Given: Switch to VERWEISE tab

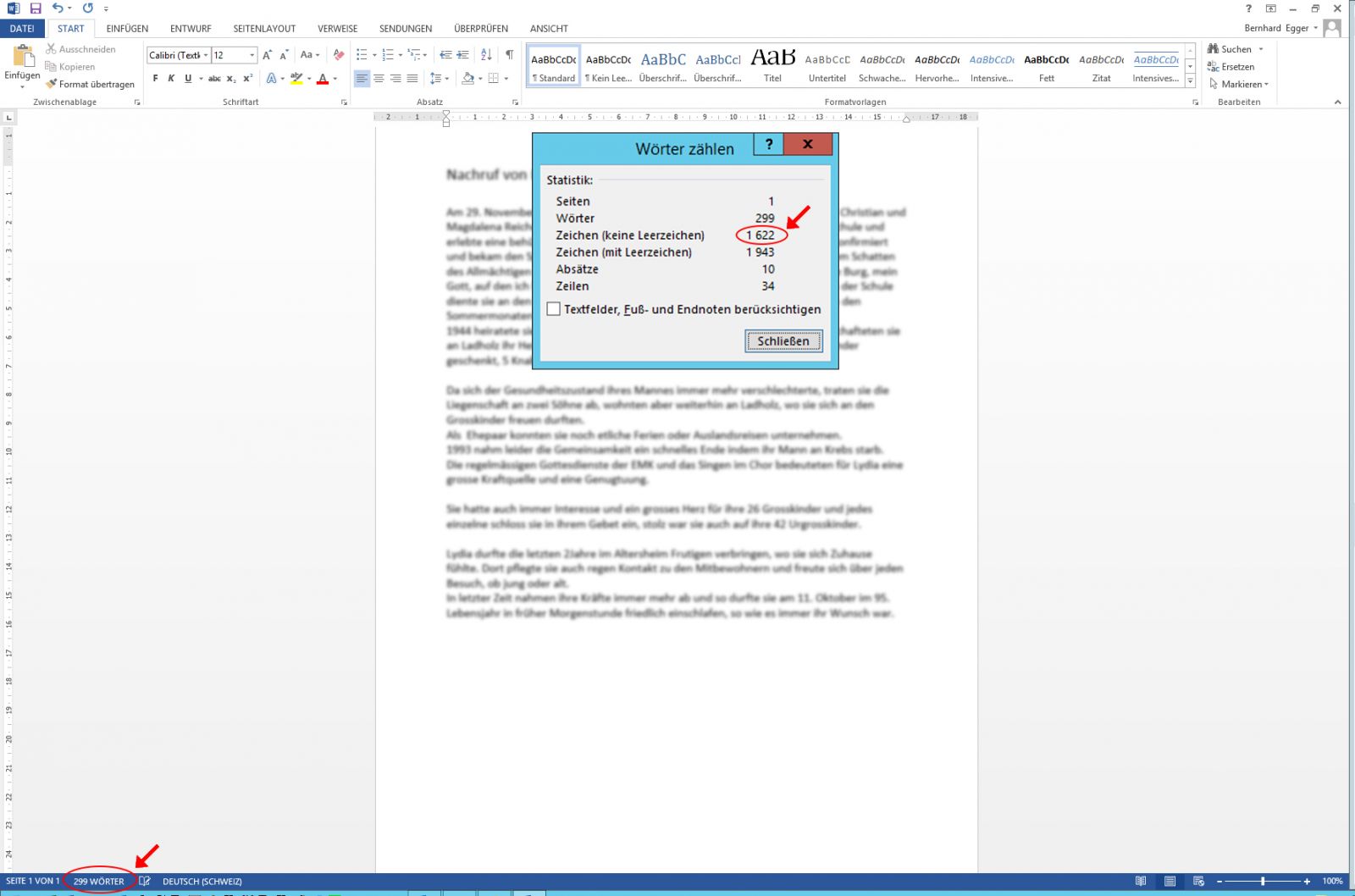Looking at the screenshot, I should [x=337, y=28].
